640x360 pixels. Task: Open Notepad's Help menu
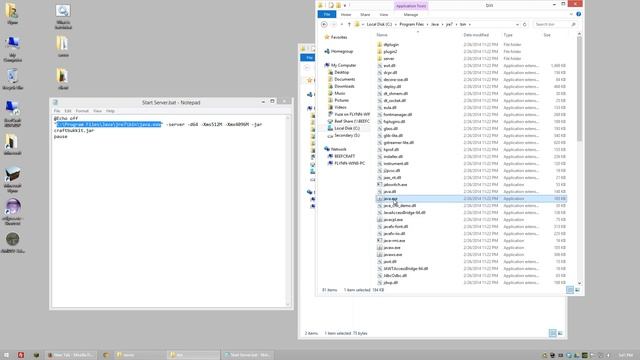coord(110,111)
